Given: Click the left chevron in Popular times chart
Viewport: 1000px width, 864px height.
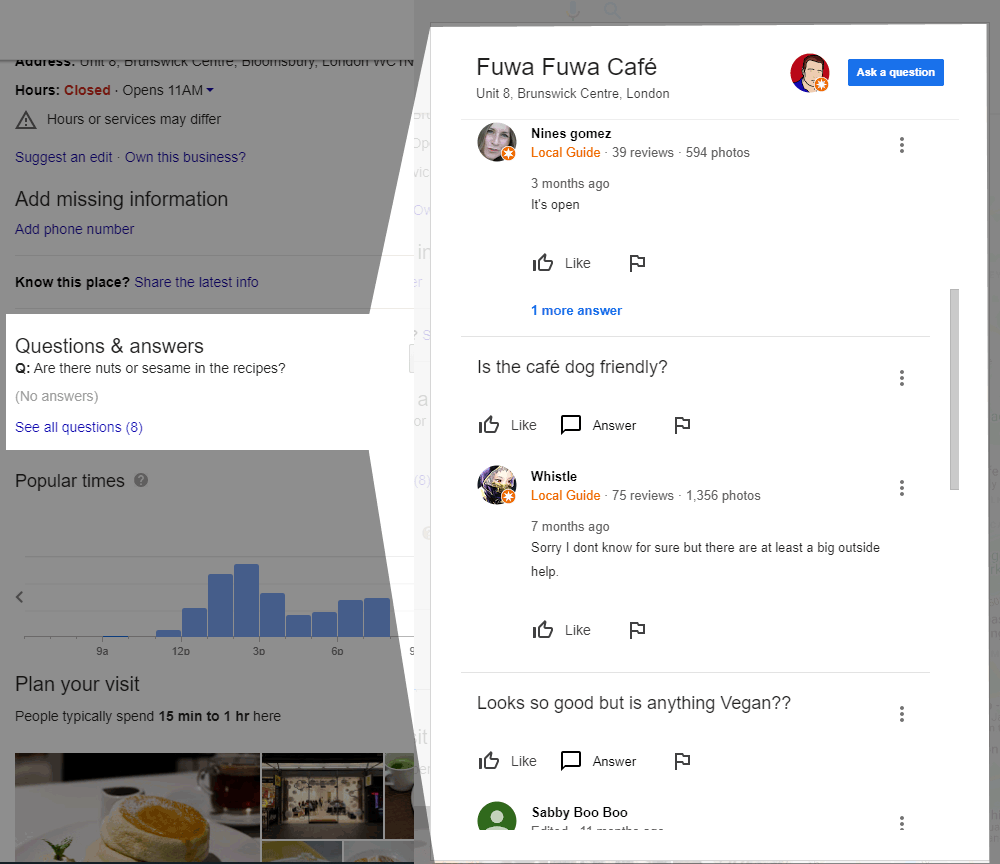Looking at the screenshot, I should coord(18,597).
